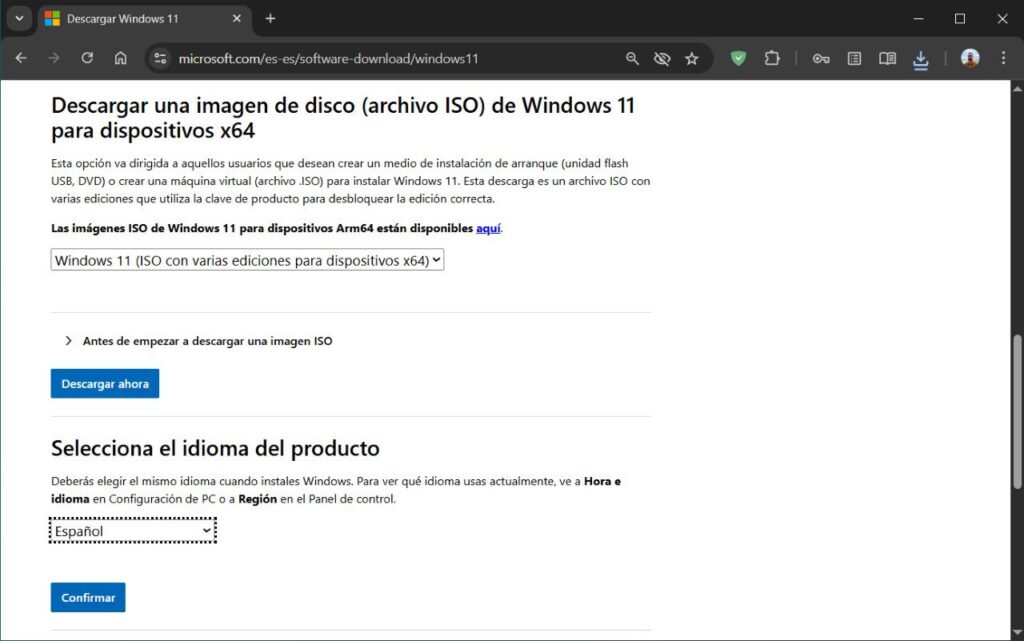The width and height of the screenshot is (1024, 641).
Task: Close the Descargar Windows 11 tab
Action: [x=236, y=19]
